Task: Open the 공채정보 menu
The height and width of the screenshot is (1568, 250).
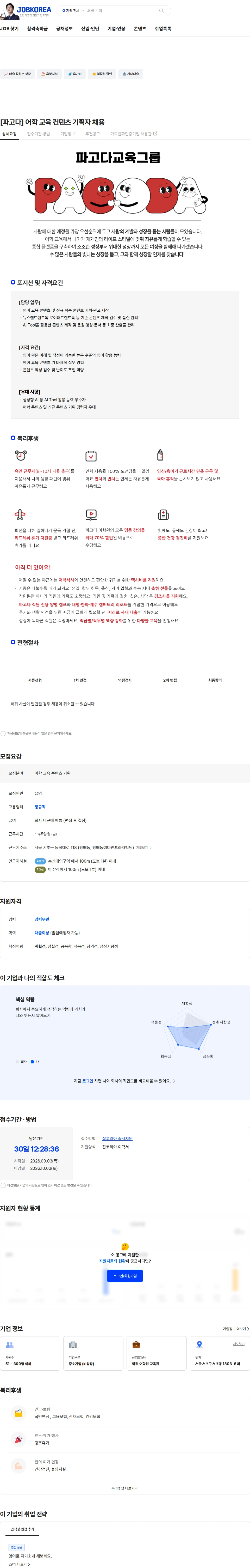Action: point(65,29)
